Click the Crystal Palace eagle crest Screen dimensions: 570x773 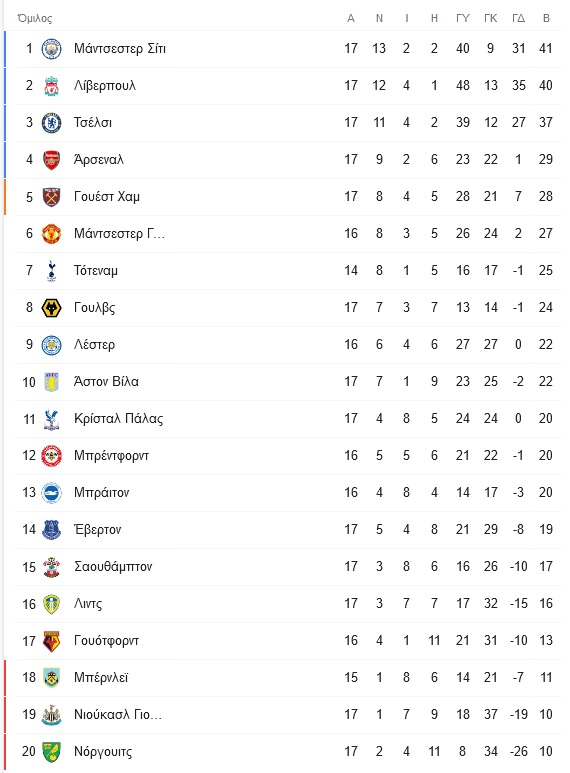tap(51, 419)
